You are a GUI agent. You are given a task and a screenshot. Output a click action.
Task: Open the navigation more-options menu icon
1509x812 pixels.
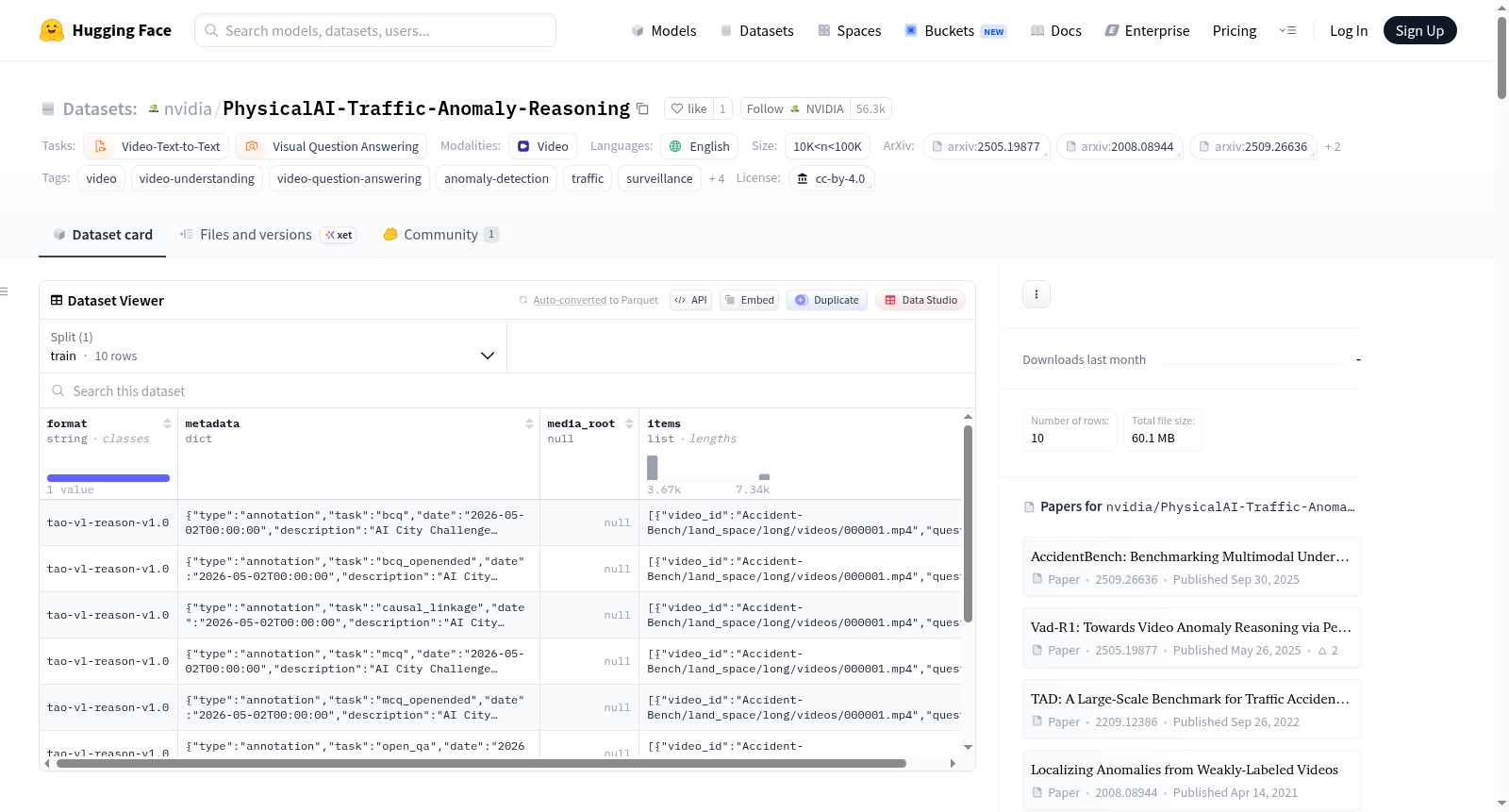[x=1287, y=30]
